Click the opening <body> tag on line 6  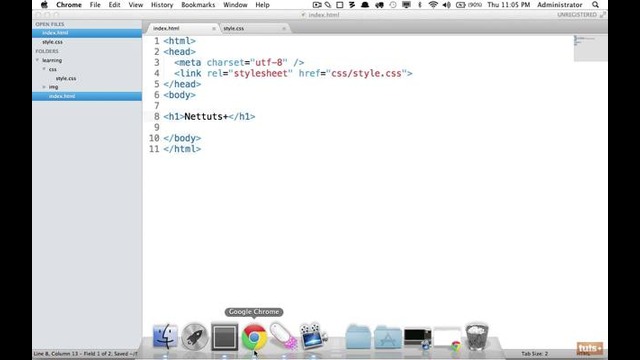[179, 95]
